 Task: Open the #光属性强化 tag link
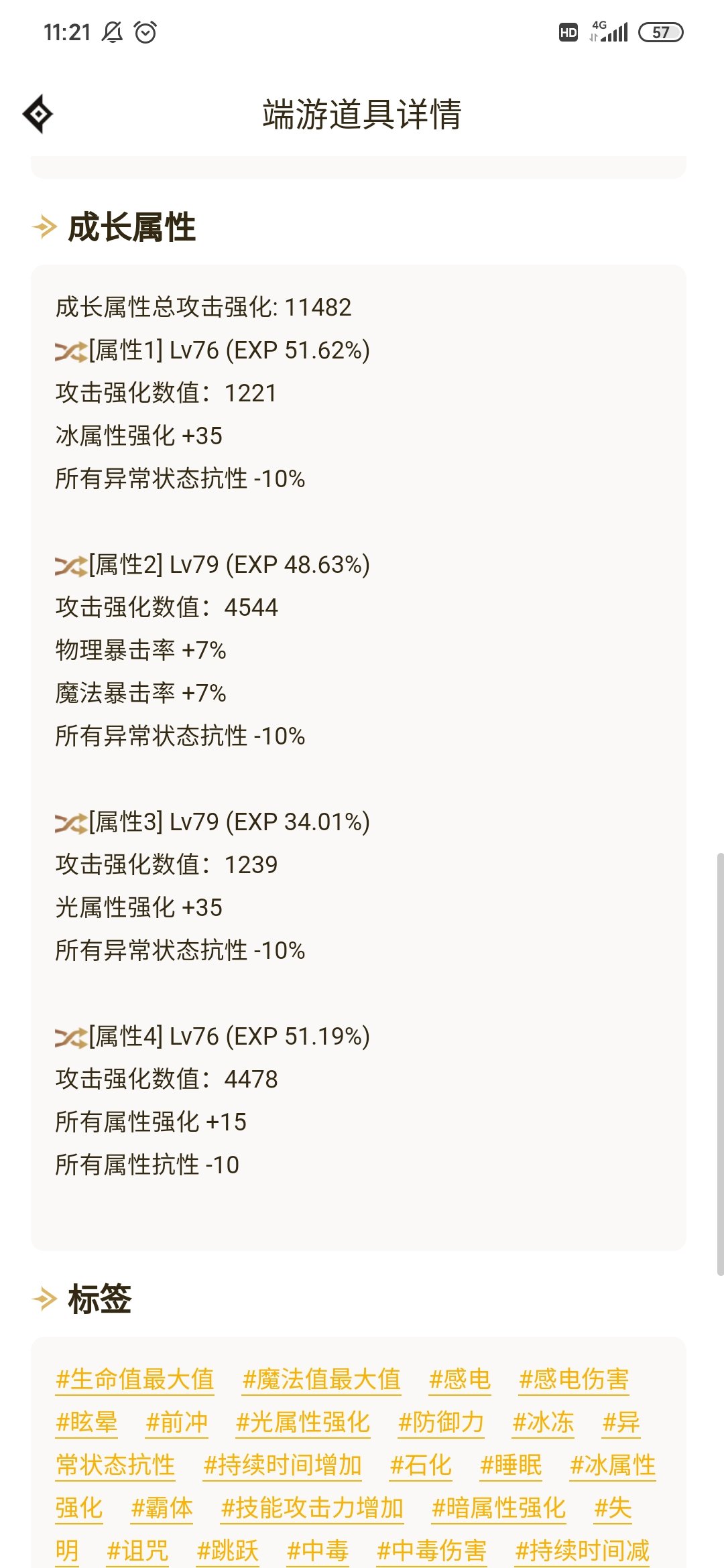click(303, 1422)
